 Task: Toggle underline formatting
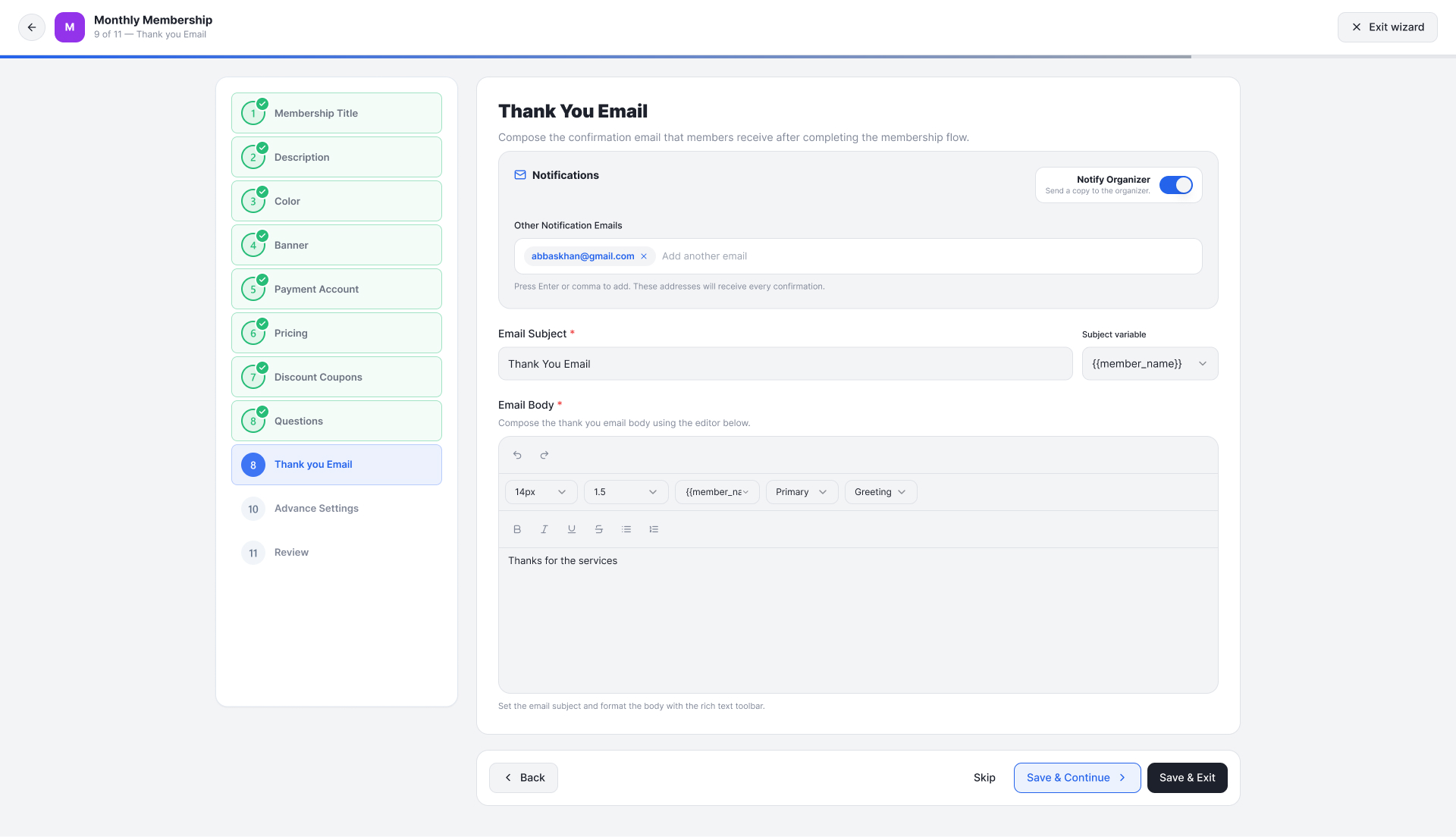pos(572,529)
